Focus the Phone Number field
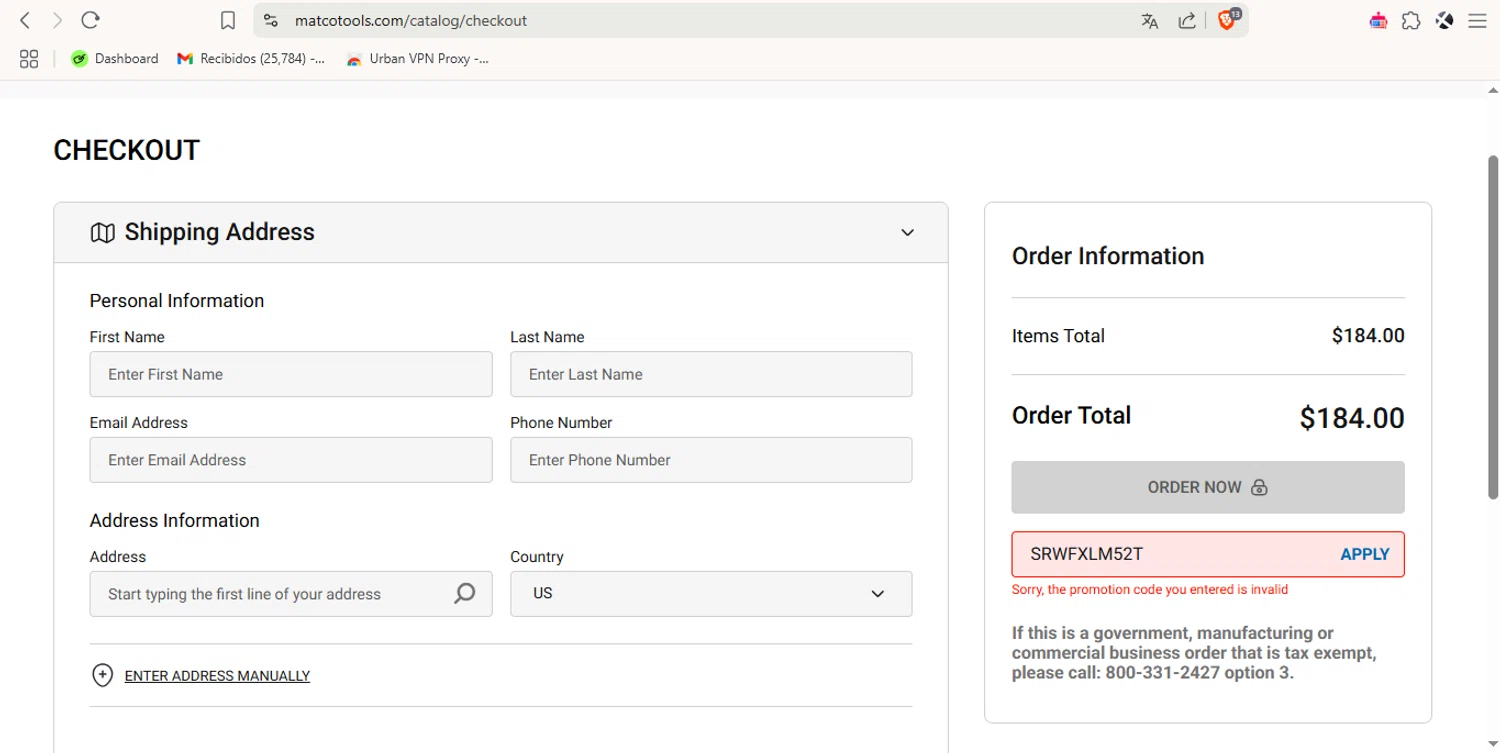The height and width of the screenshot is (753, 1500). tap(711, 460)
